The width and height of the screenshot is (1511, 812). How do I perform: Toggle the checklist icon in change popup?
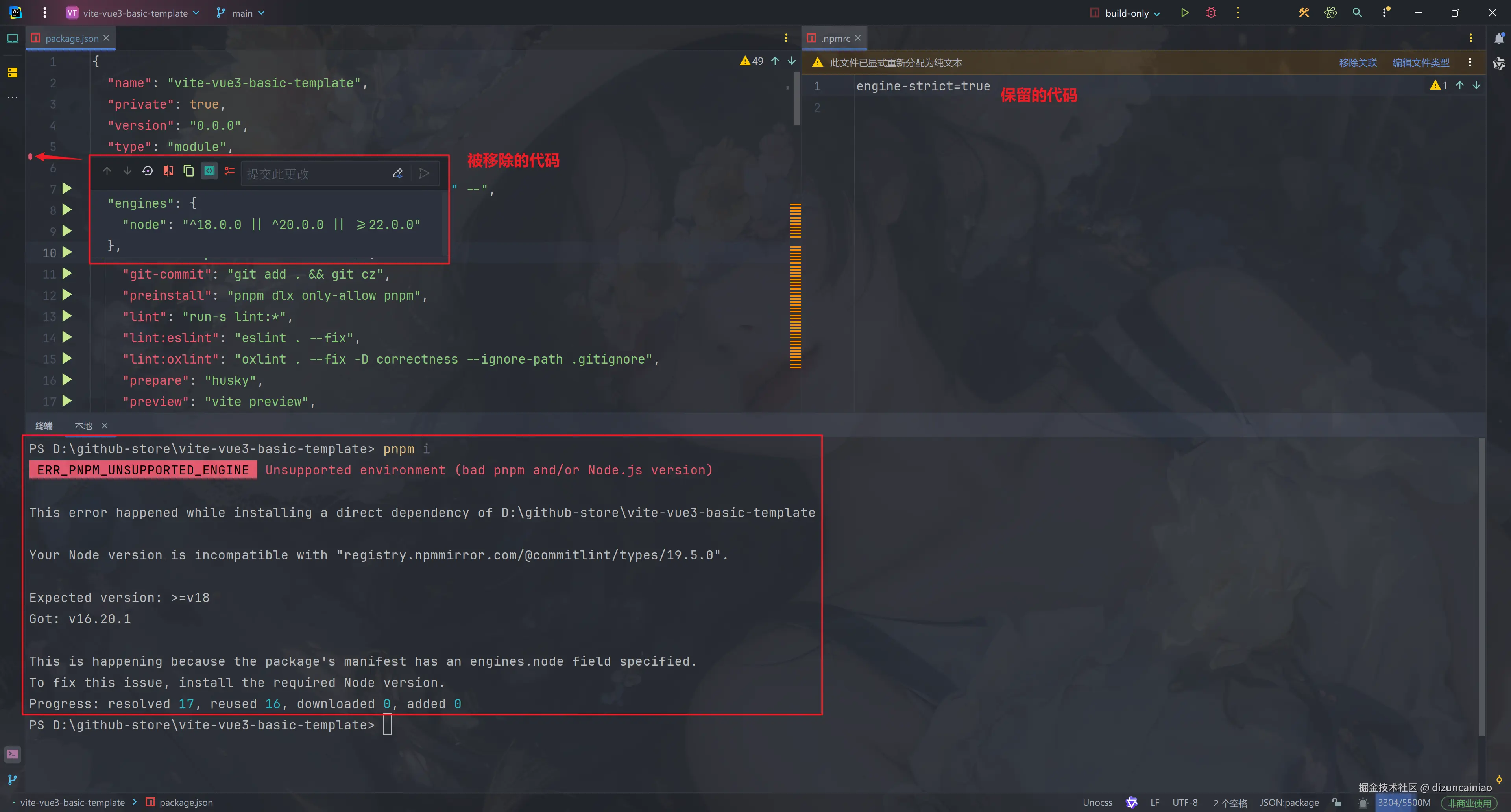point(229,171)
